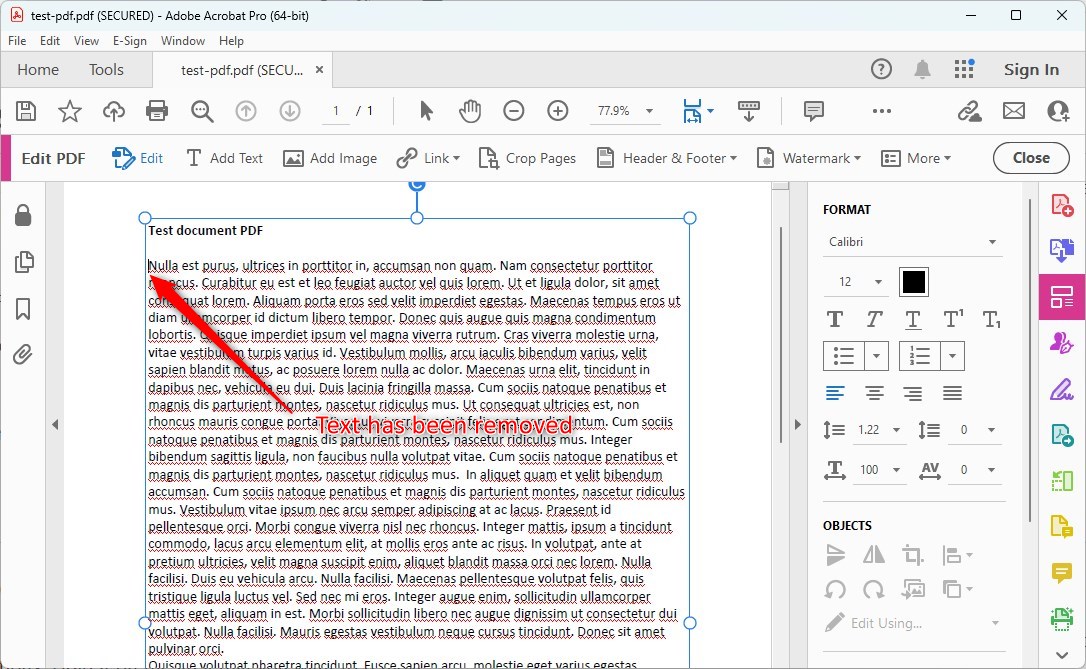Click the Close button to exit Edit PDF
The image size is (1086, 669).
pyautogui.click(x=1031, y=158)
